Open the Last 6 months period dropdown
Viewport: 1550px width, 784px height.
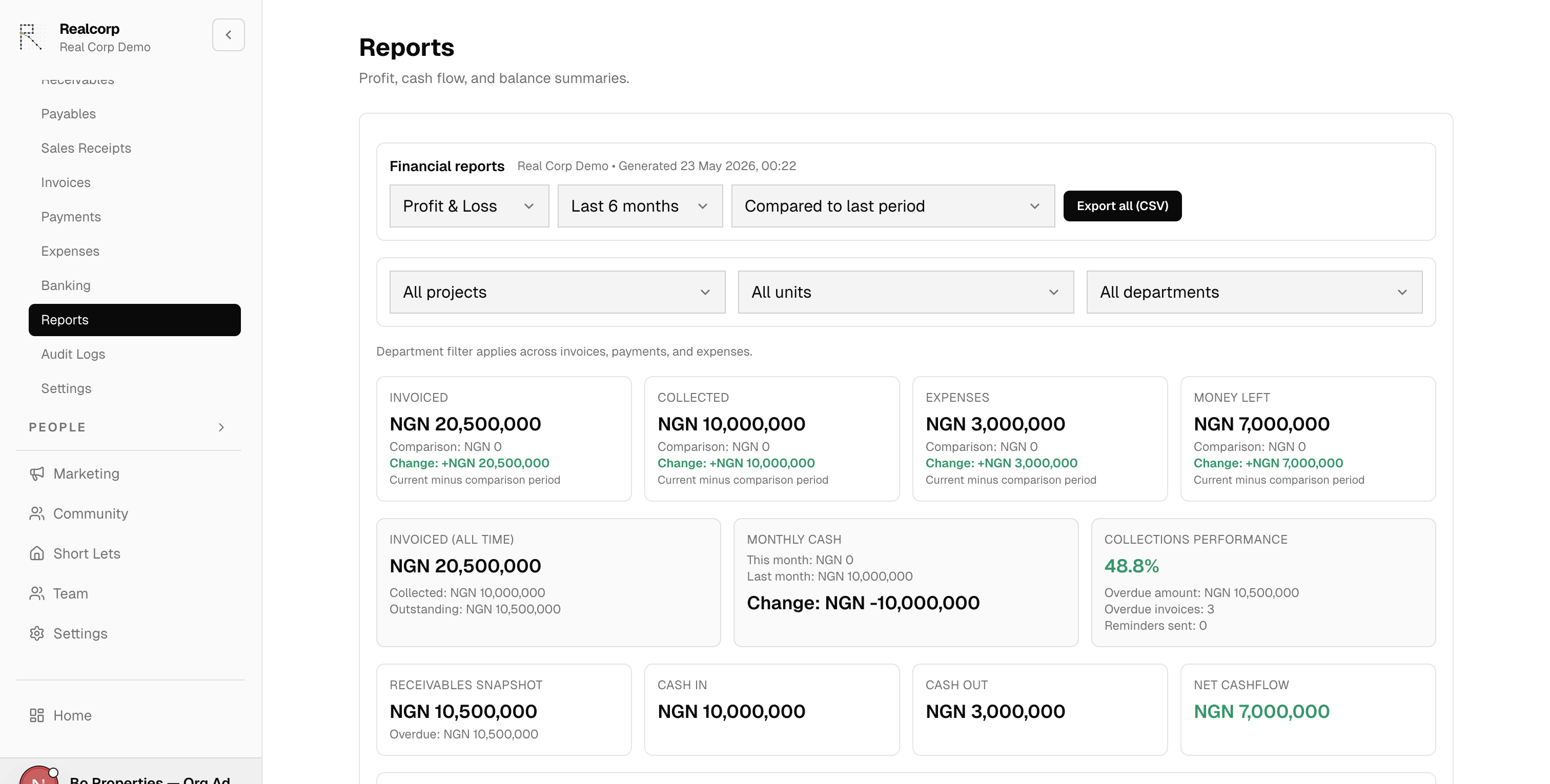pos(640,206)
